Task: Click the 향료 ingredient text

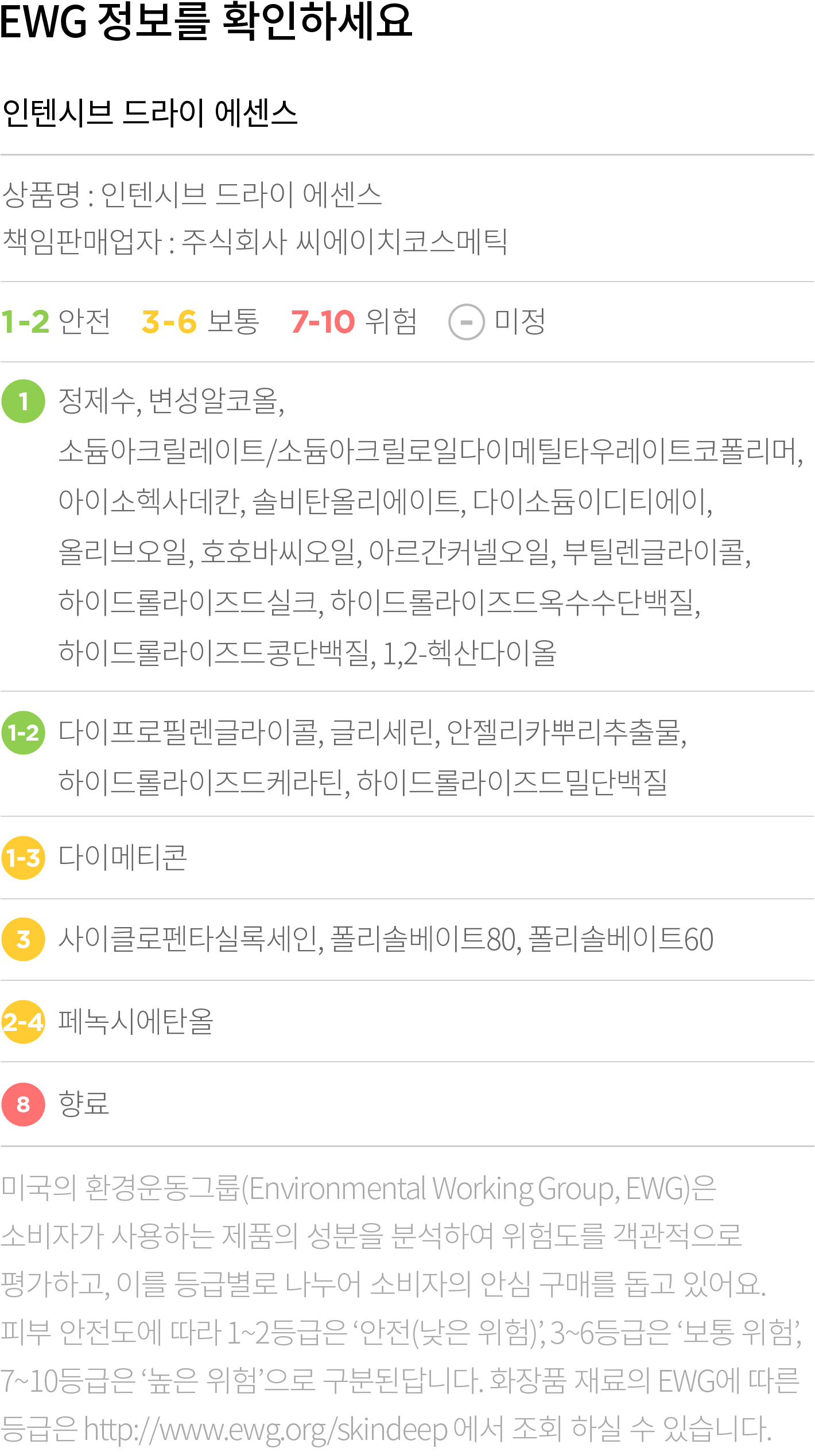Action: pos(84,1103)
